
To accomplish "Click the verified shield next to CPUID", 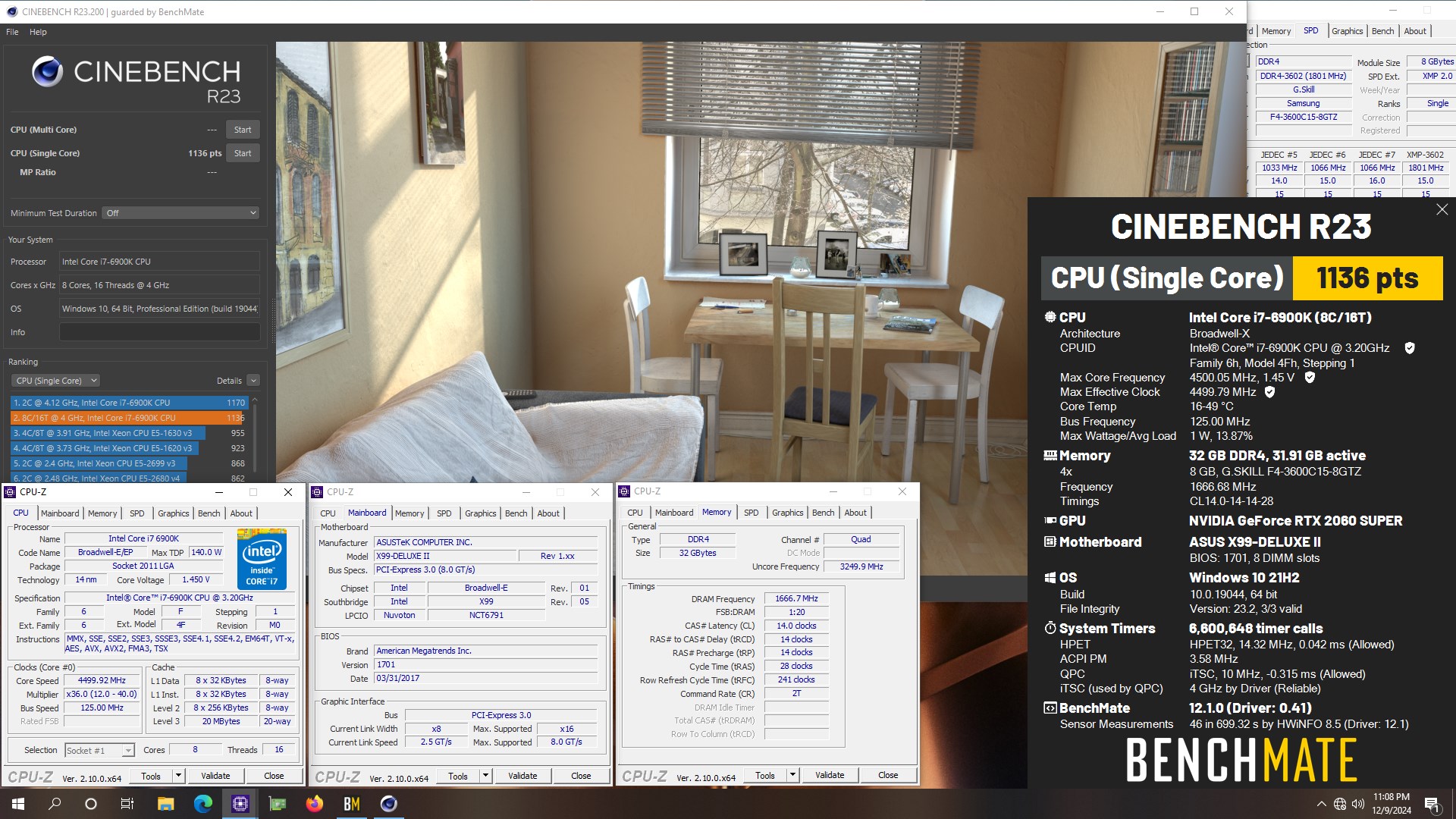I will (1410, 348).
